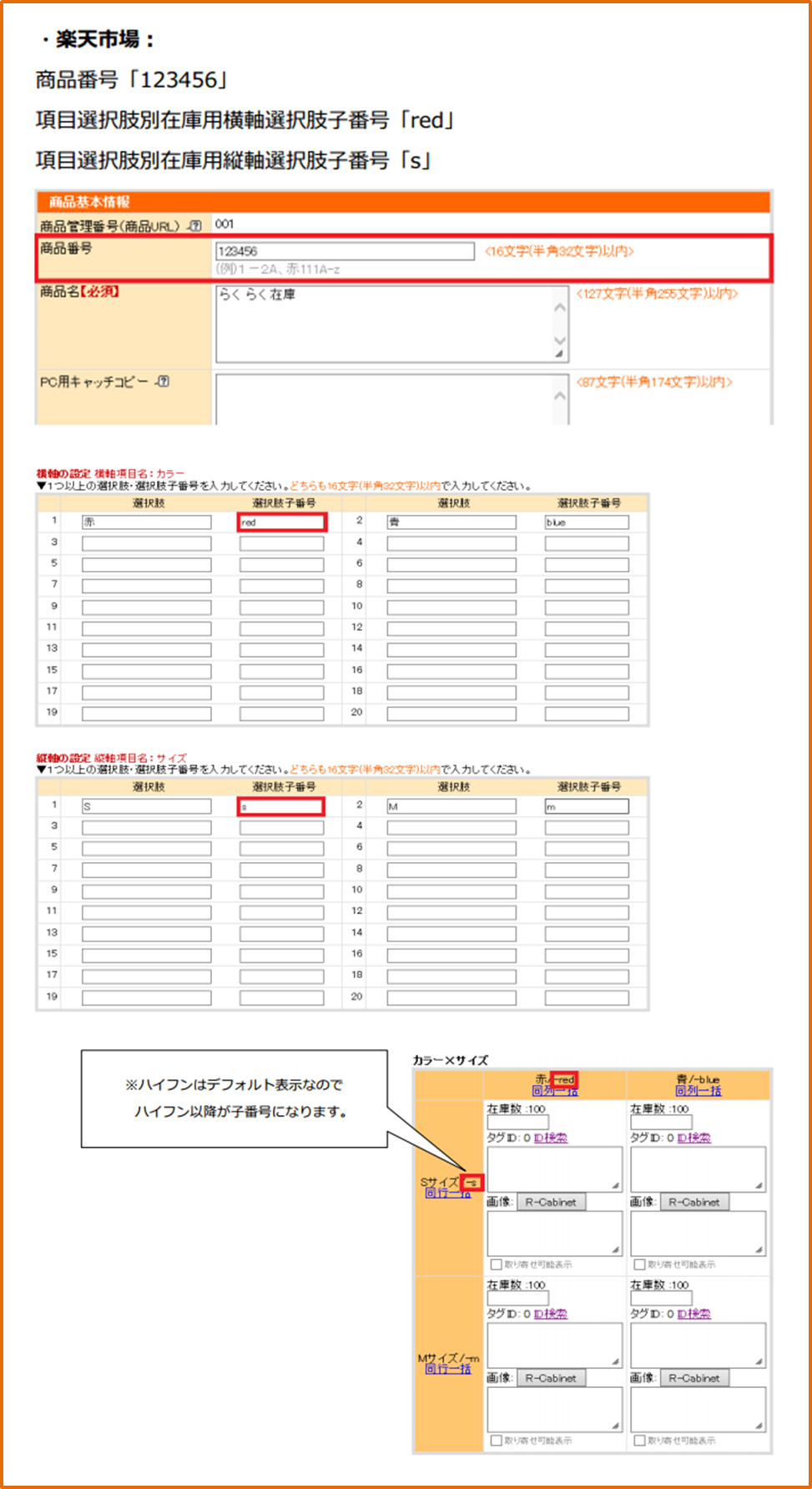Click ID検索 link in 青 × Sサイズ cell

(x=694, y=1138)
